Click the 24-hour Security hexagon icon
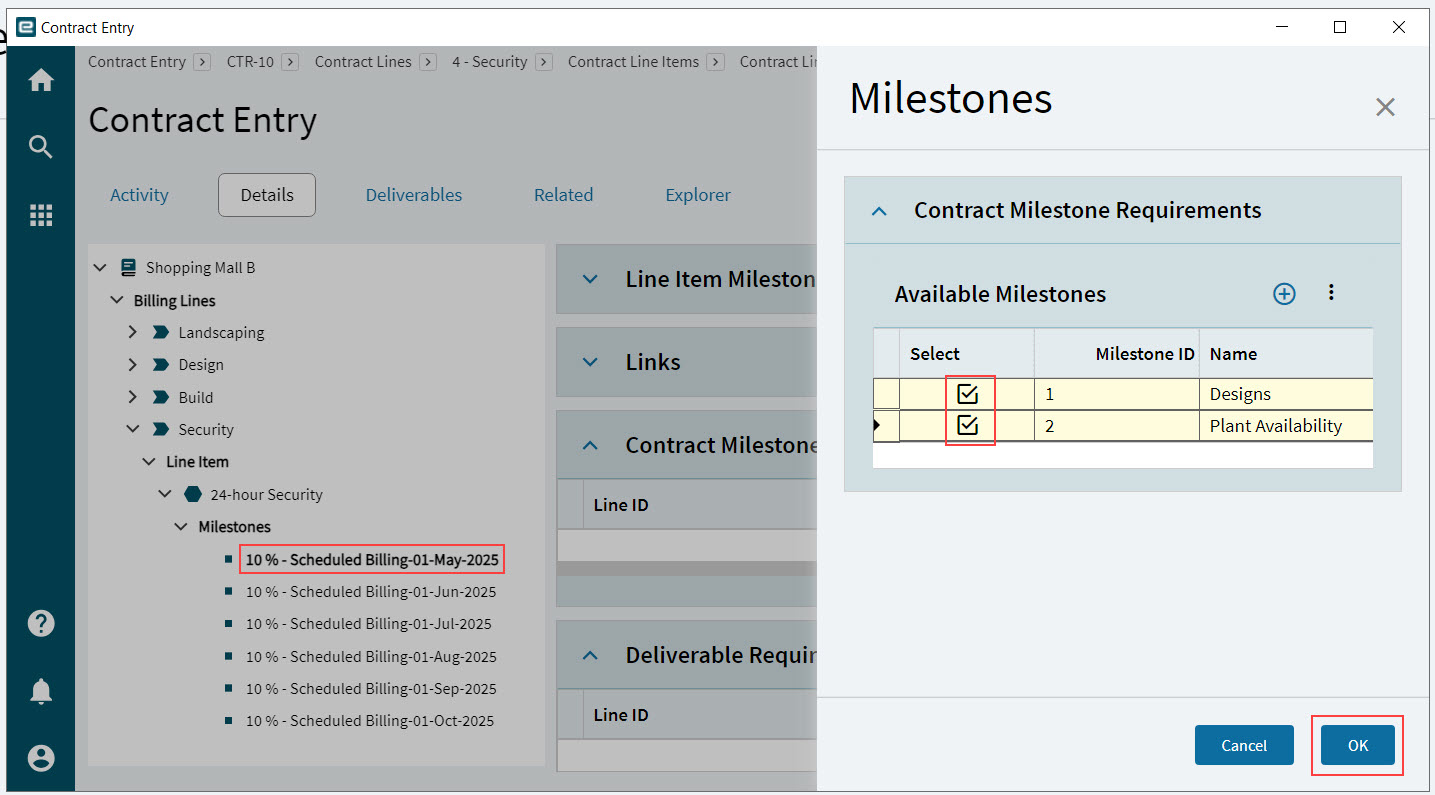Viewport: 1435px width, 795px height. tap(193, 494)
